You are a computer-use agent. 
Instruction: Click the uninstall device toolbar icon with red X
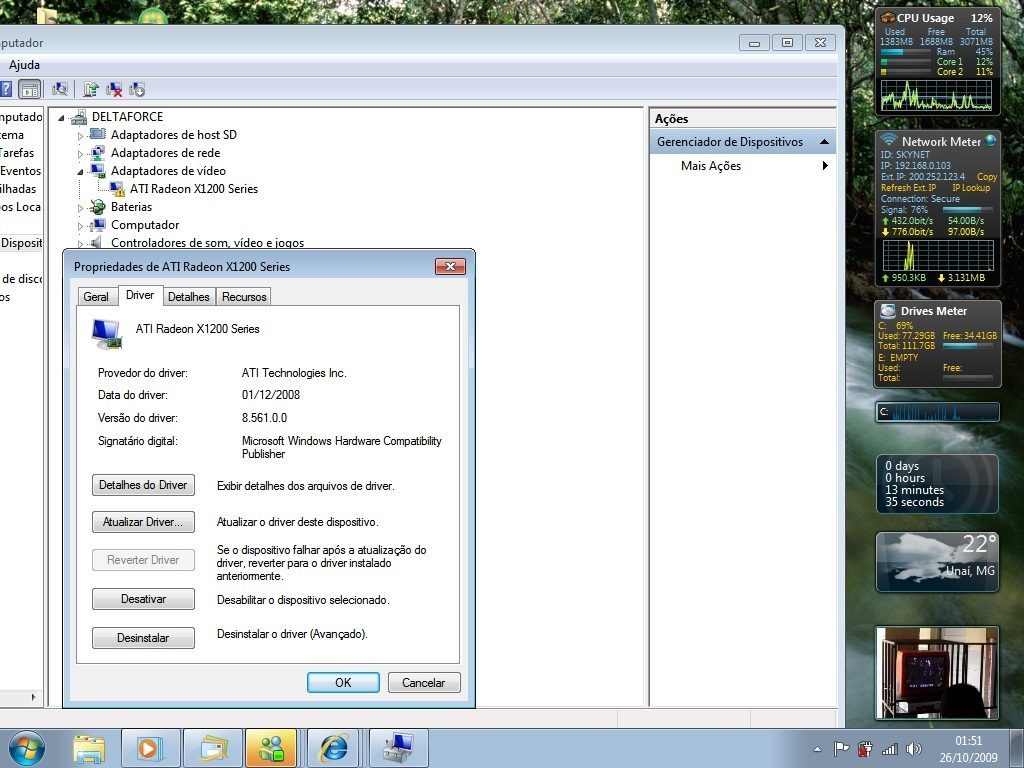pyautogui.click(x=114, y=89)
